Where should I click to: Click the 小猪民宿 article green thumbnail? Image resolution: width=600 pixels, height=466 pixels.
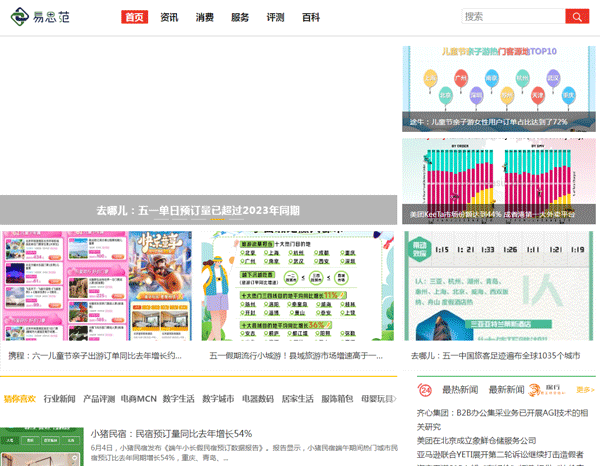tap(42, 446)
